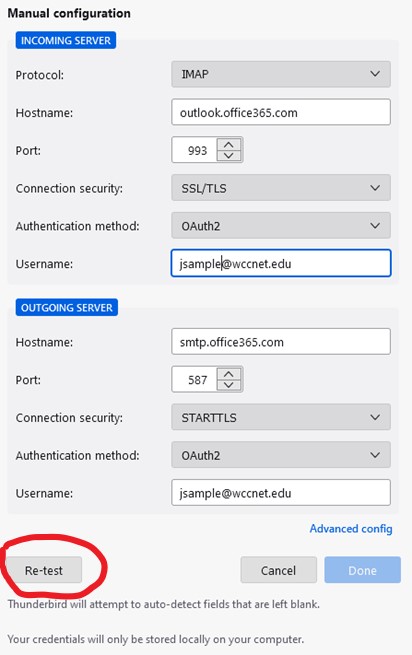
Task: Open outgoing STARTTLS security dropdown
Action: 281,417
